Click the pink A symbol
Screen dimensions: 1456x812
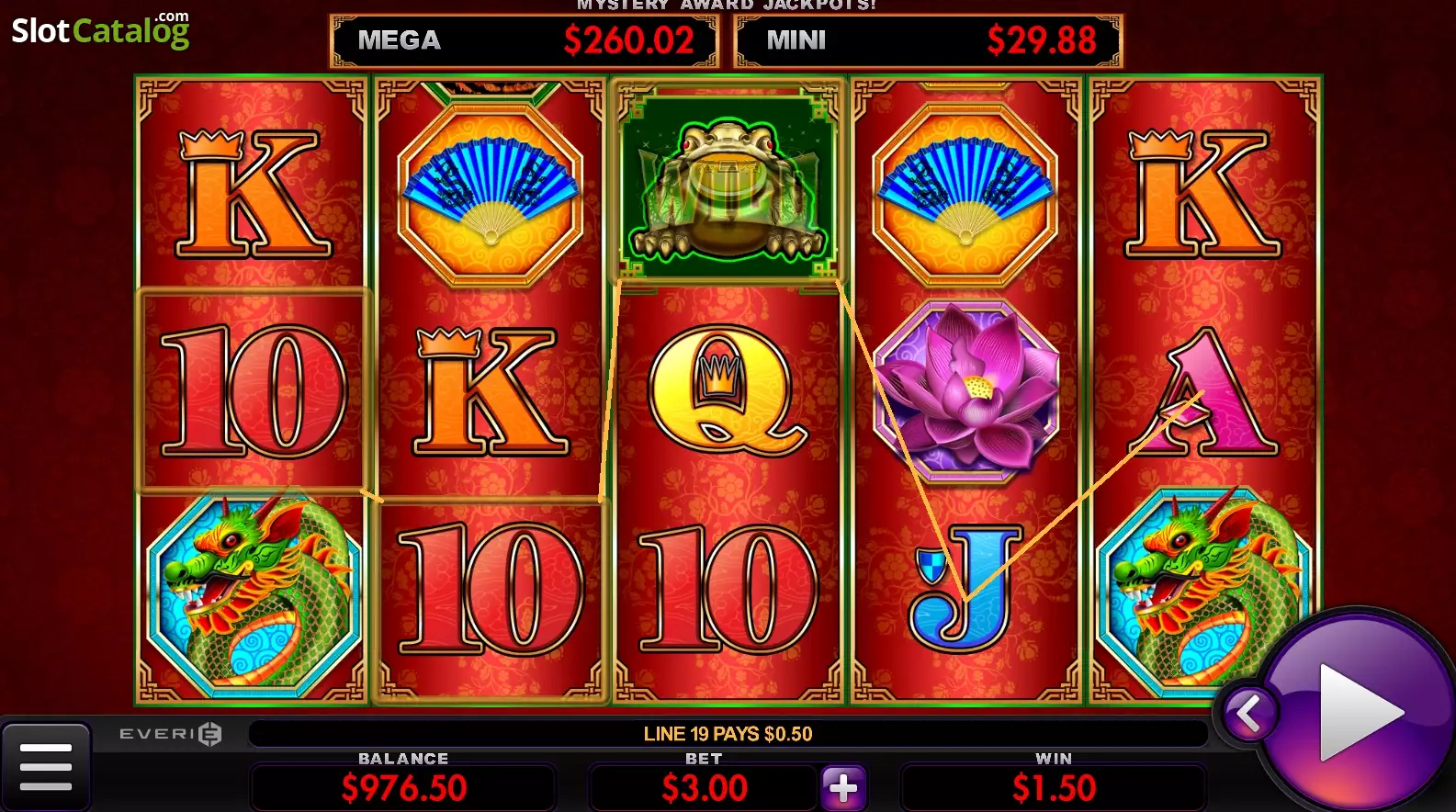coord(1203,392)
